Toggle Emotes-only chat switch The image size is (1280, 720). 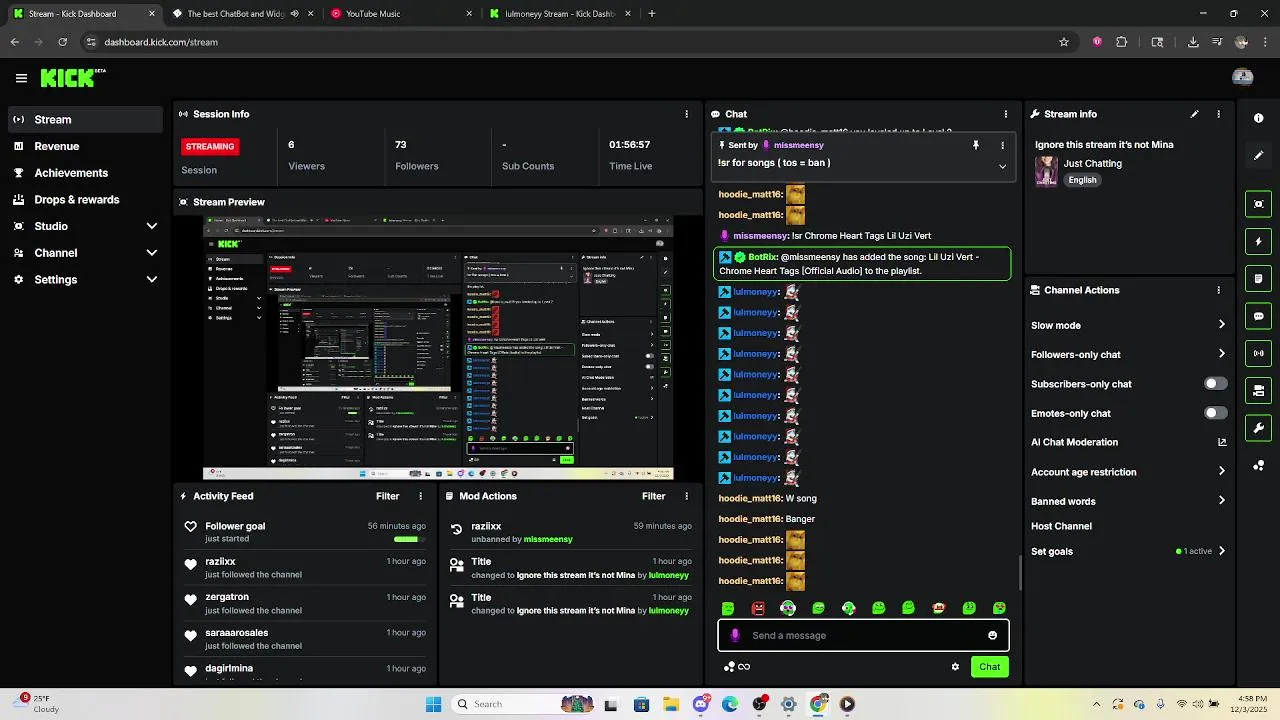(1215, 413)
